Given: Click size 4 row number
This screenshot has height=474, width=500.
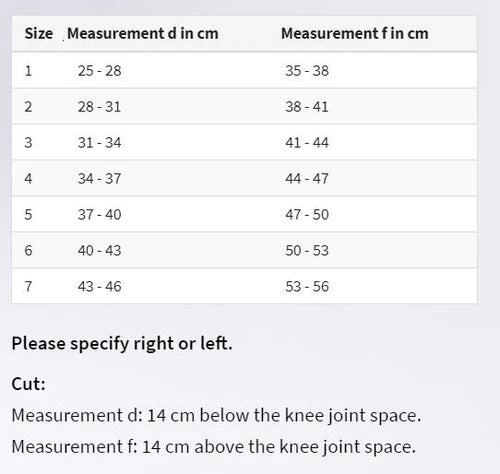Looking at the screenshot, I should 28,179.
